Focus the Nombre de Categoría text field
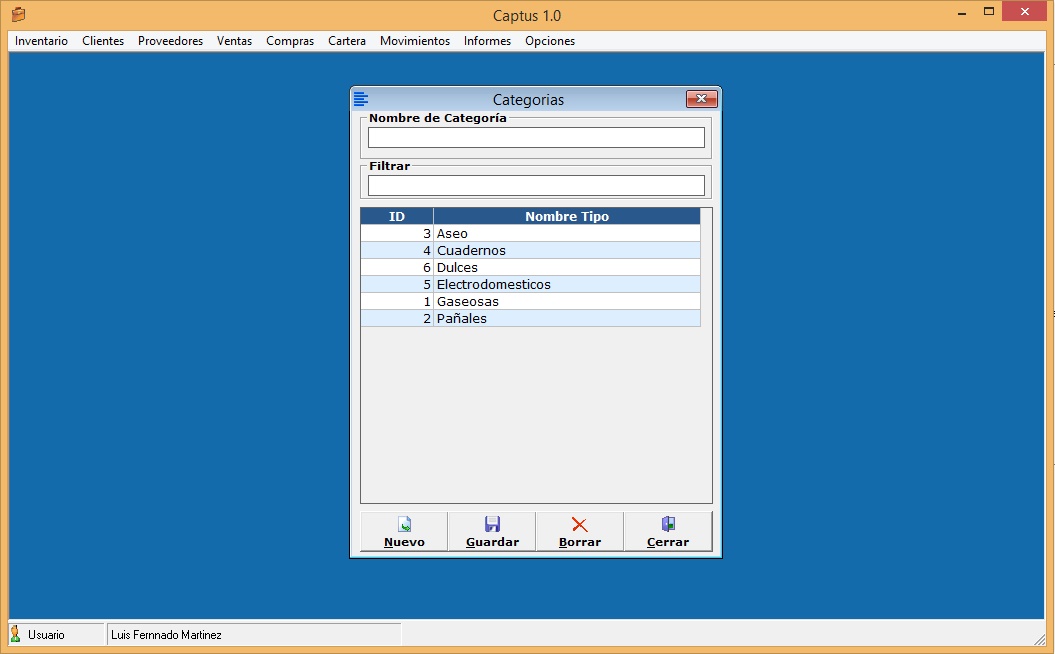The image size is (1055, 654). 536,138
